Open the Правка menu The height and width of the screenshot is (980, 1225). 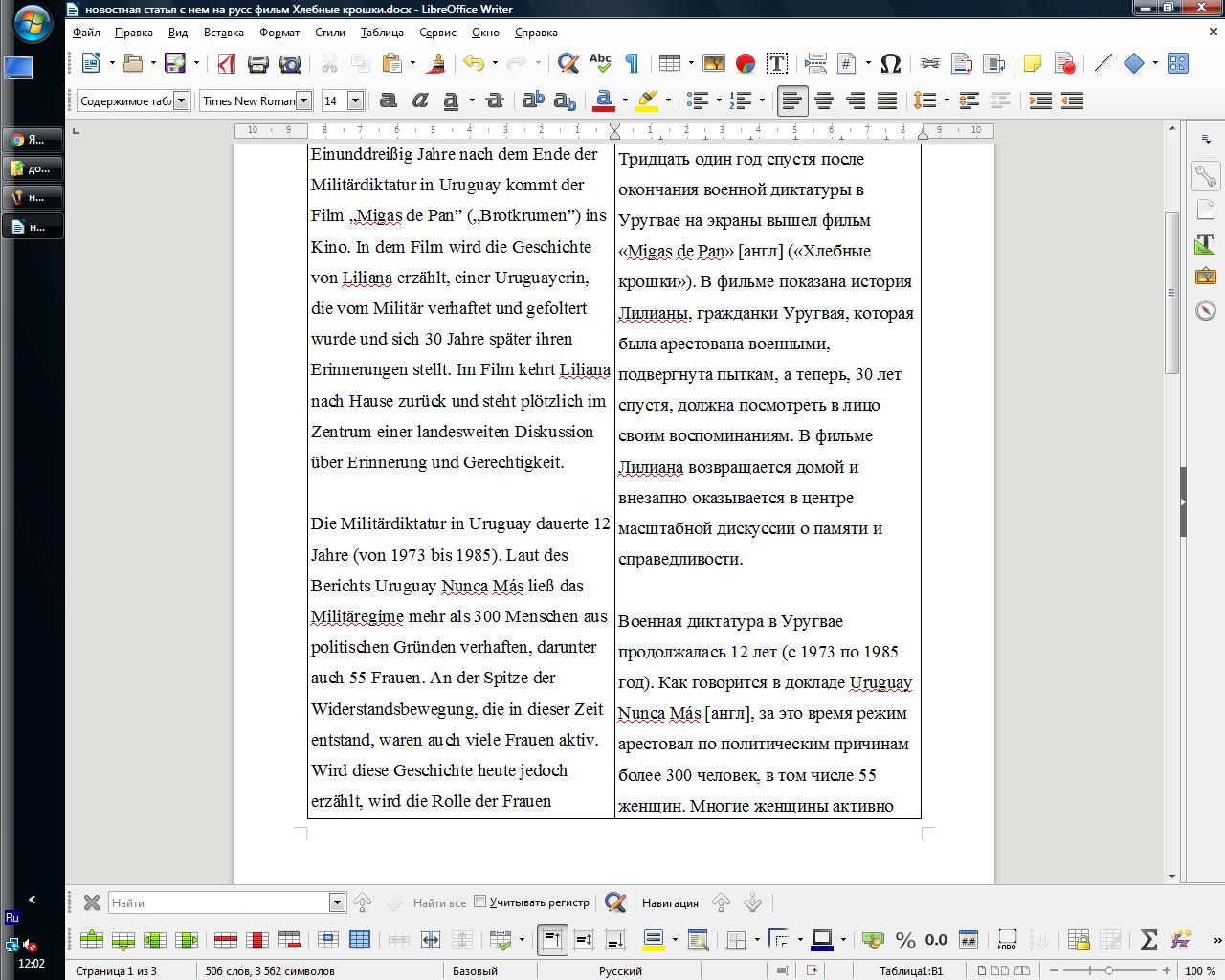point(133,32)
